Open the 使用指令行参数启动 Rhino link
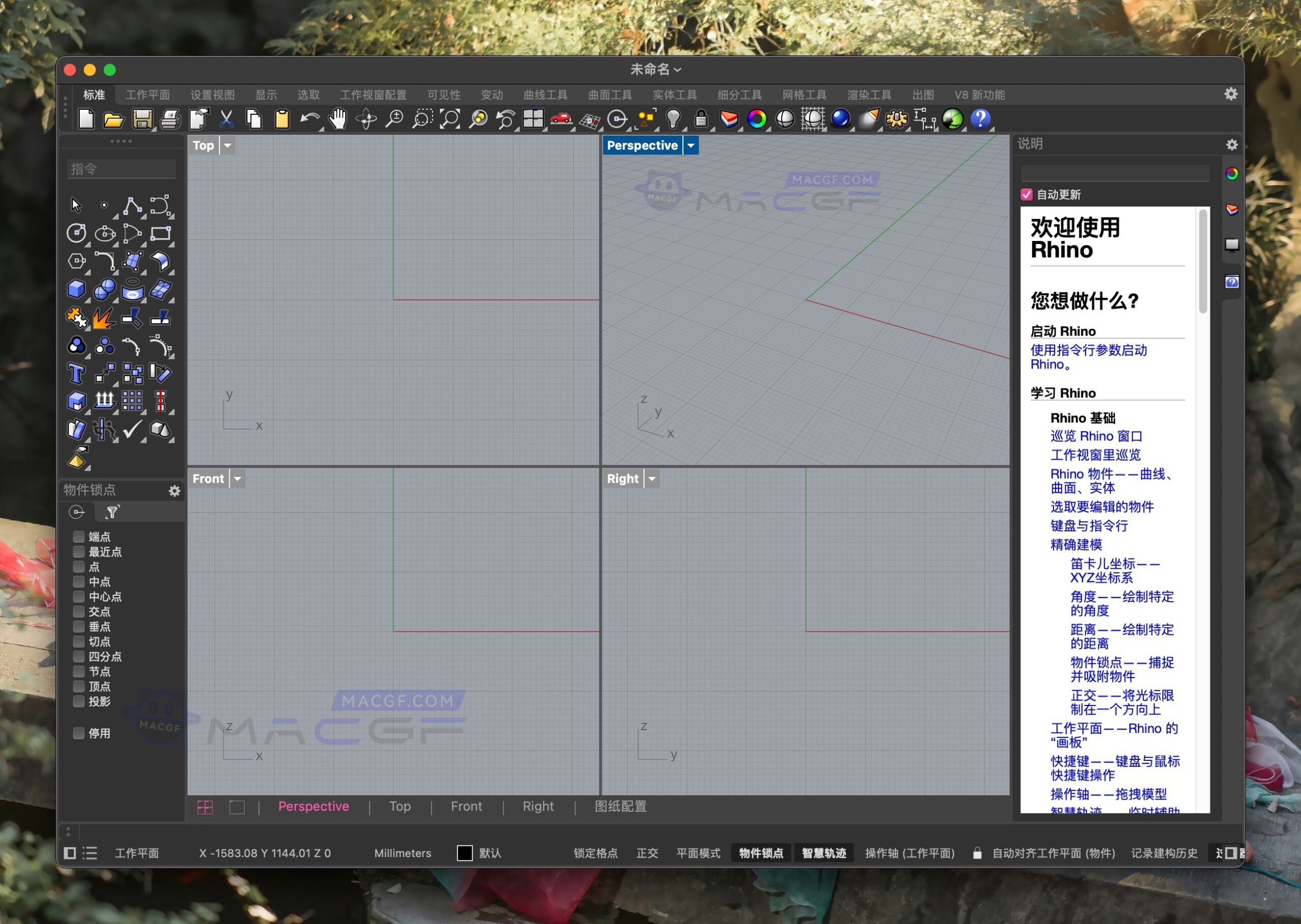The height and width of the screenshot is (924, 1301). (x=1088, y=357)
